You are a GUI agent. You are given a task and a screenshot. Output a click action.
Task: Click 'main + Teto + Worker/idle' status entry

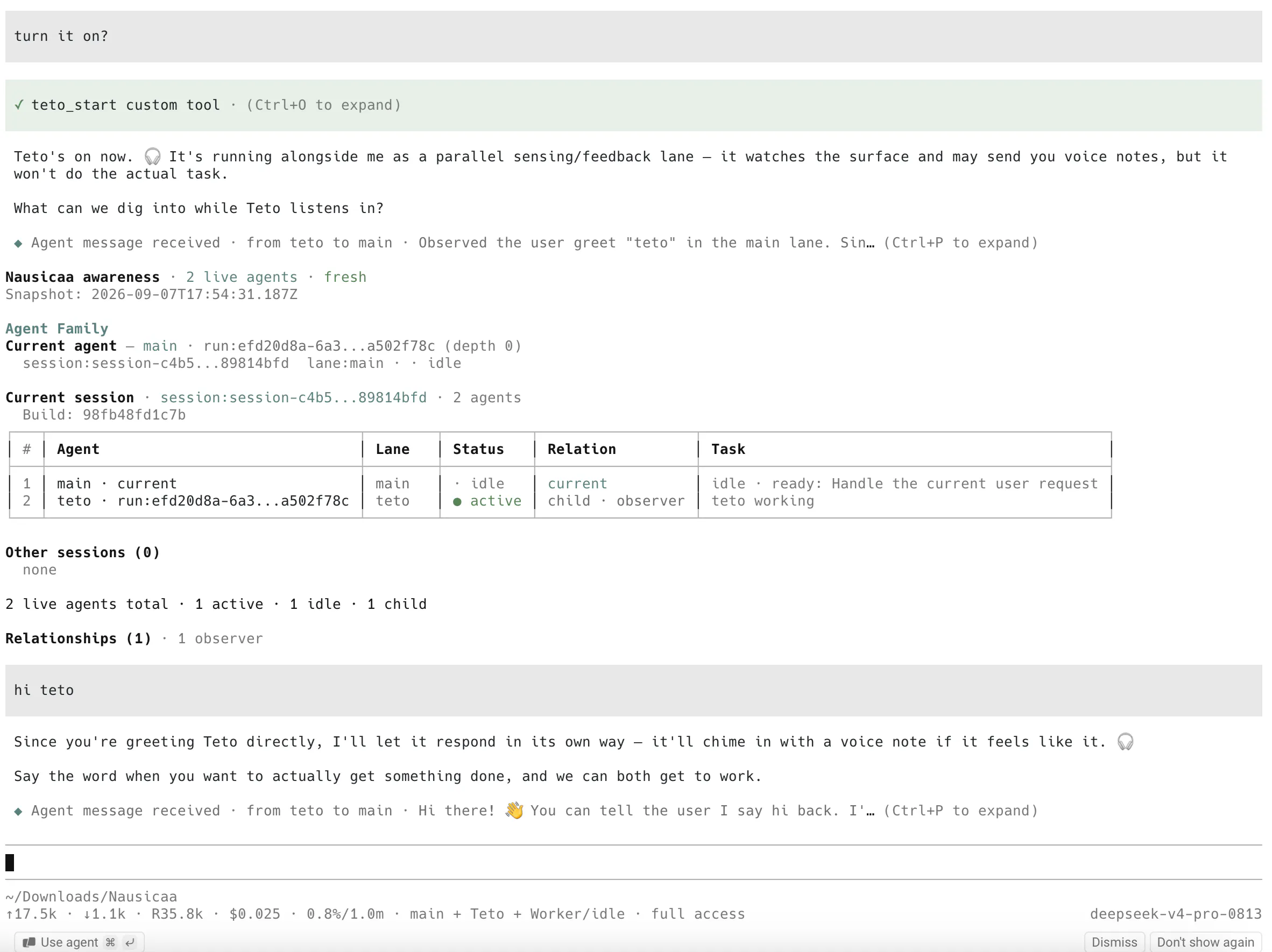coord(517,914)
